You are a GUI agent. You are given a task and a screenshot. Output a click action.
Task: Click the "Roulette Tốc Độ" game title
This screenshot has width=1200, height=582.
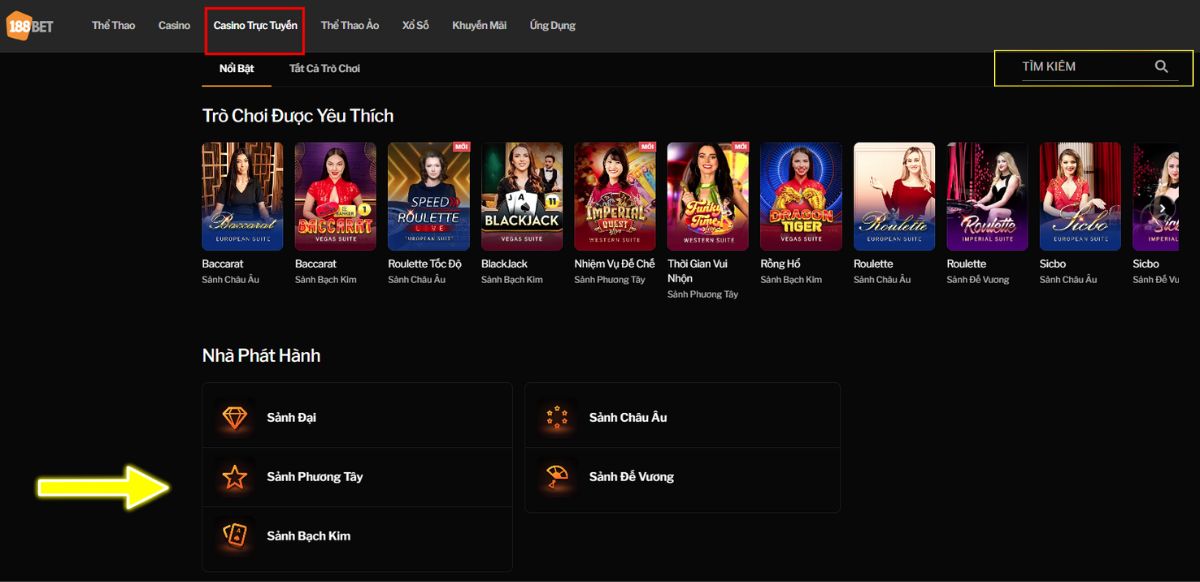(425, 264)
